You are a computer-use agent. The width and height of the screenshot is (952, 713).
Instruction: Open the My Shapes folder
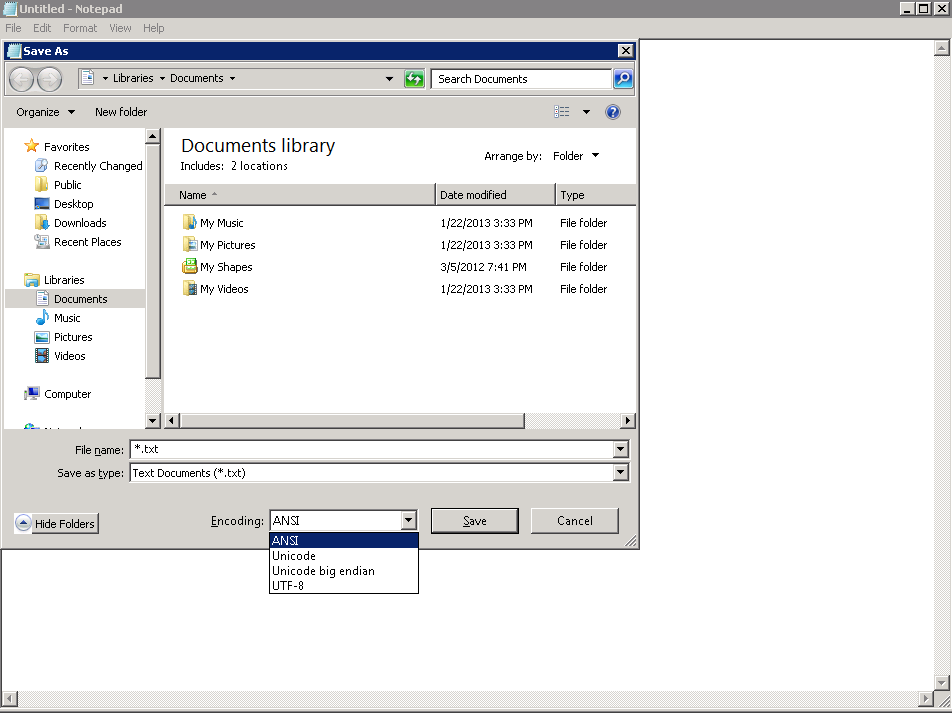[x=226, y=267]
